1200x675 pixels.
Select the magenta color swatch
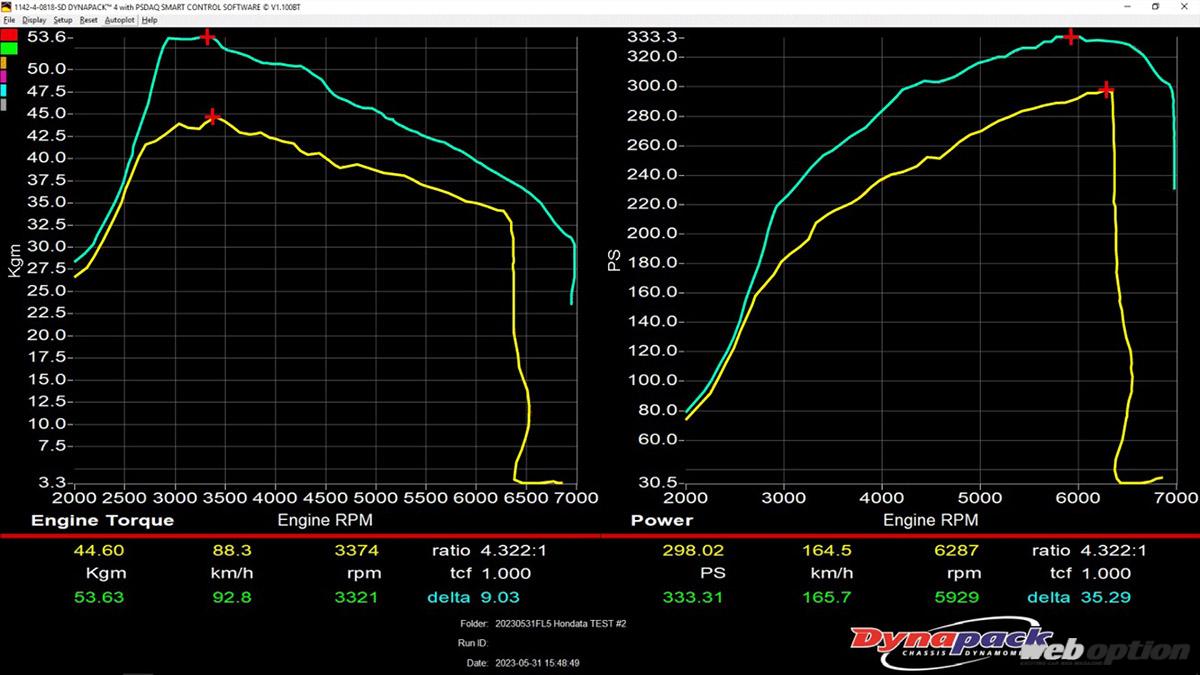click(x=5, y=76)
